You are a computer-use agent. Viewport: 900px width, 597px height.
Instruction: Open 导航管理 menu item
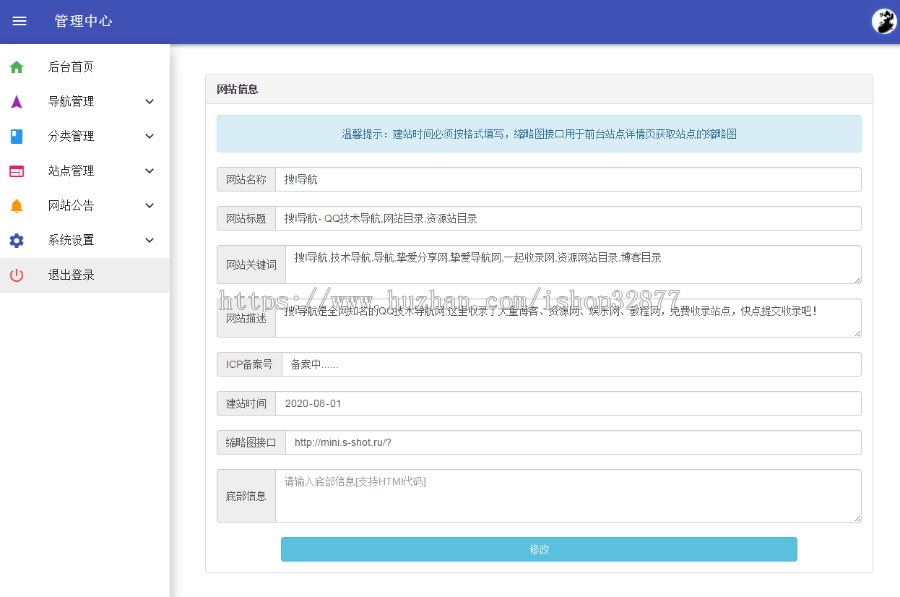[85, 102]
